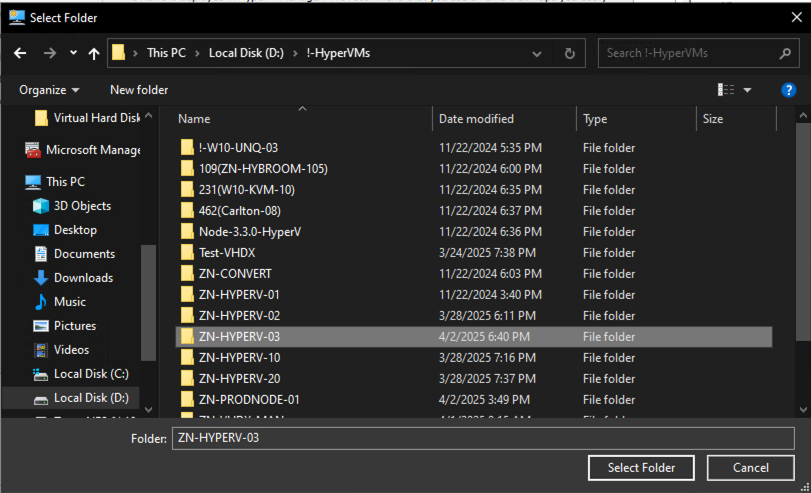Image resolution: width=811 pixels, height=493 pixels.
Task: Select the Downloads folder in sidebar
Action: pos(83,278)
